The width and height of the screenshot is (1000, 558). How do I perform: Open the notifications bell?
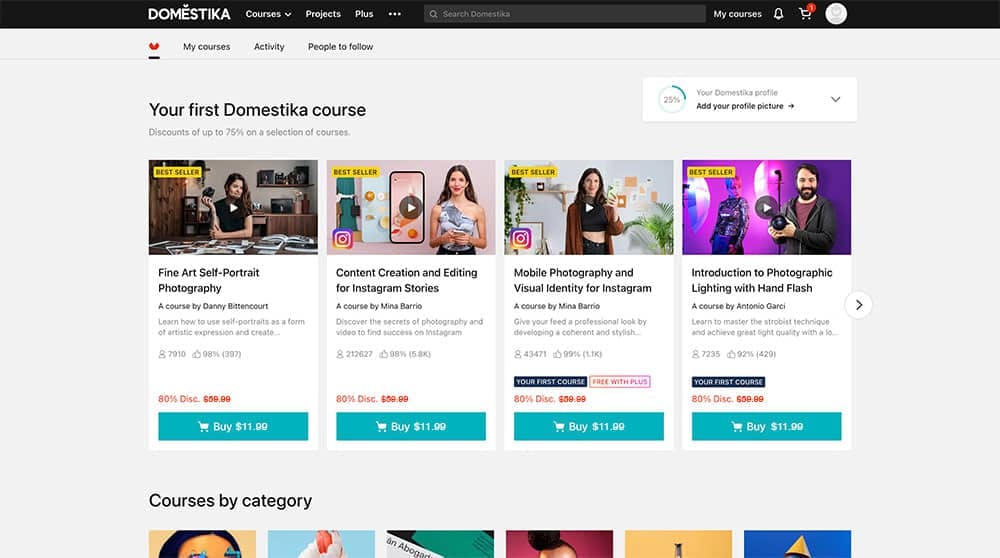[778, 13]
